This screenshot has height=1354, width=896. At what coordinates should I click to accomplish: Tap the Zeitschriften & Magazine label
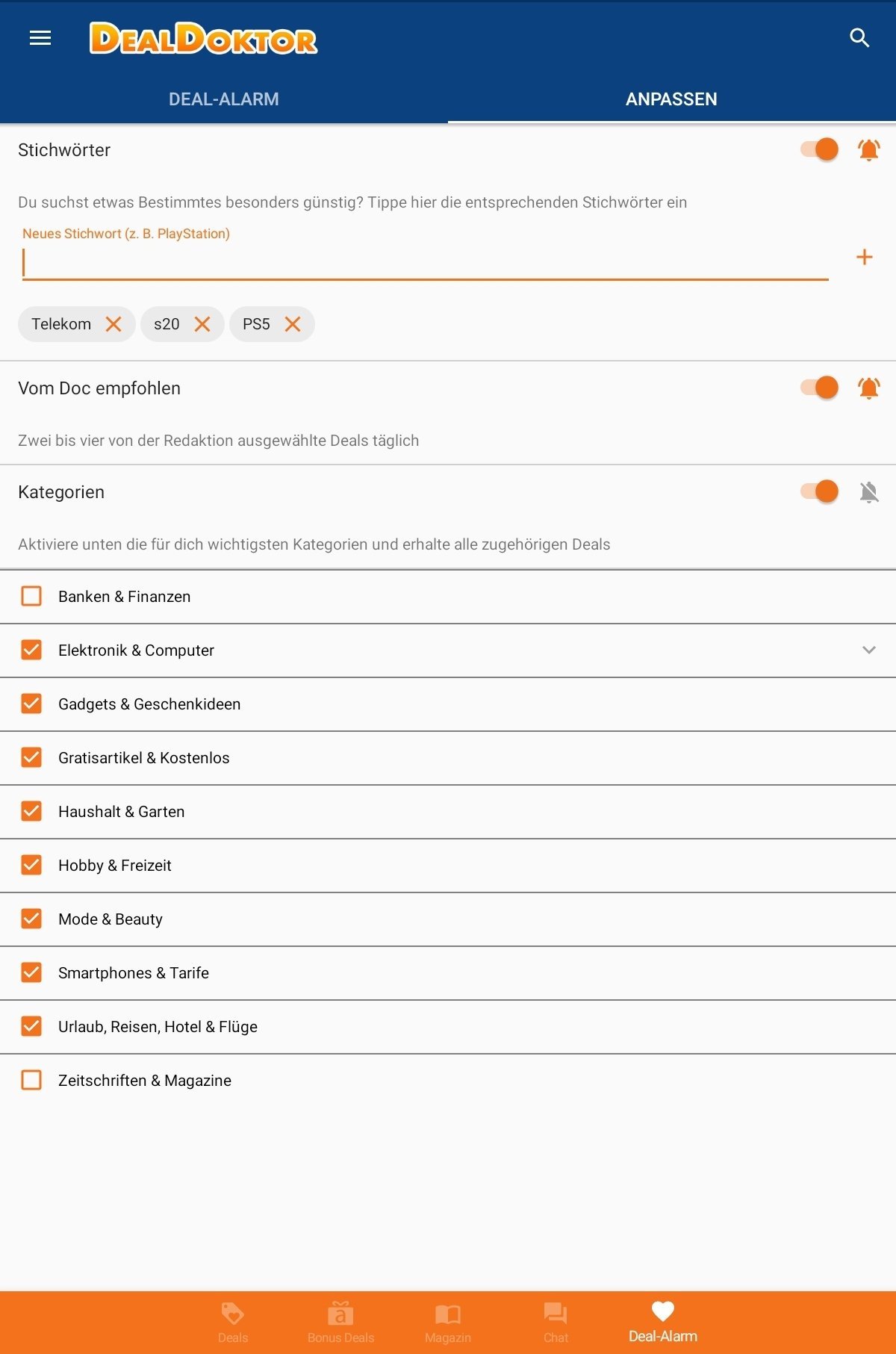click(x=145, y=1081)
